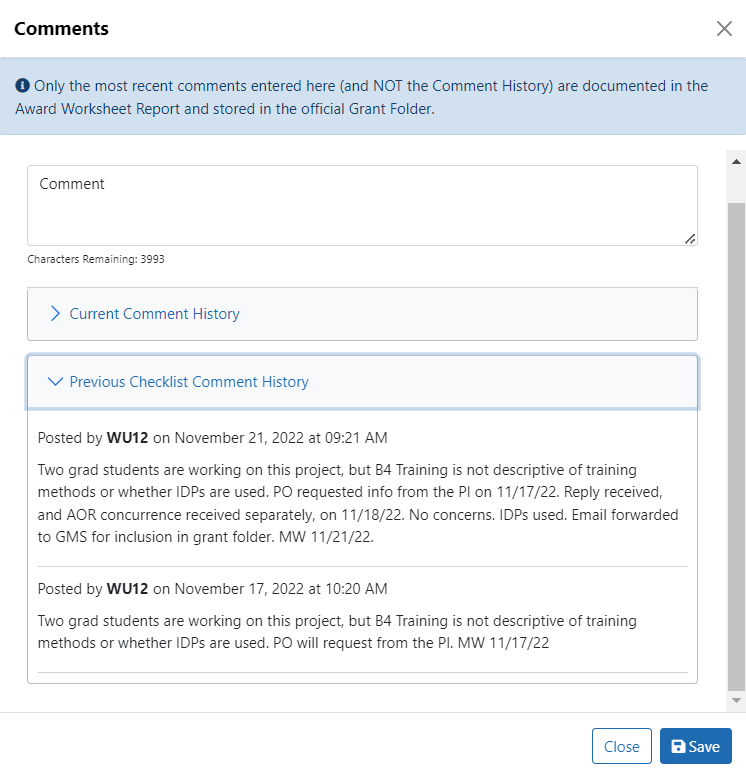The image size is (746, 776).
Task: Click the banner text about Award Worksheet Report
Action: coord(361,97)
